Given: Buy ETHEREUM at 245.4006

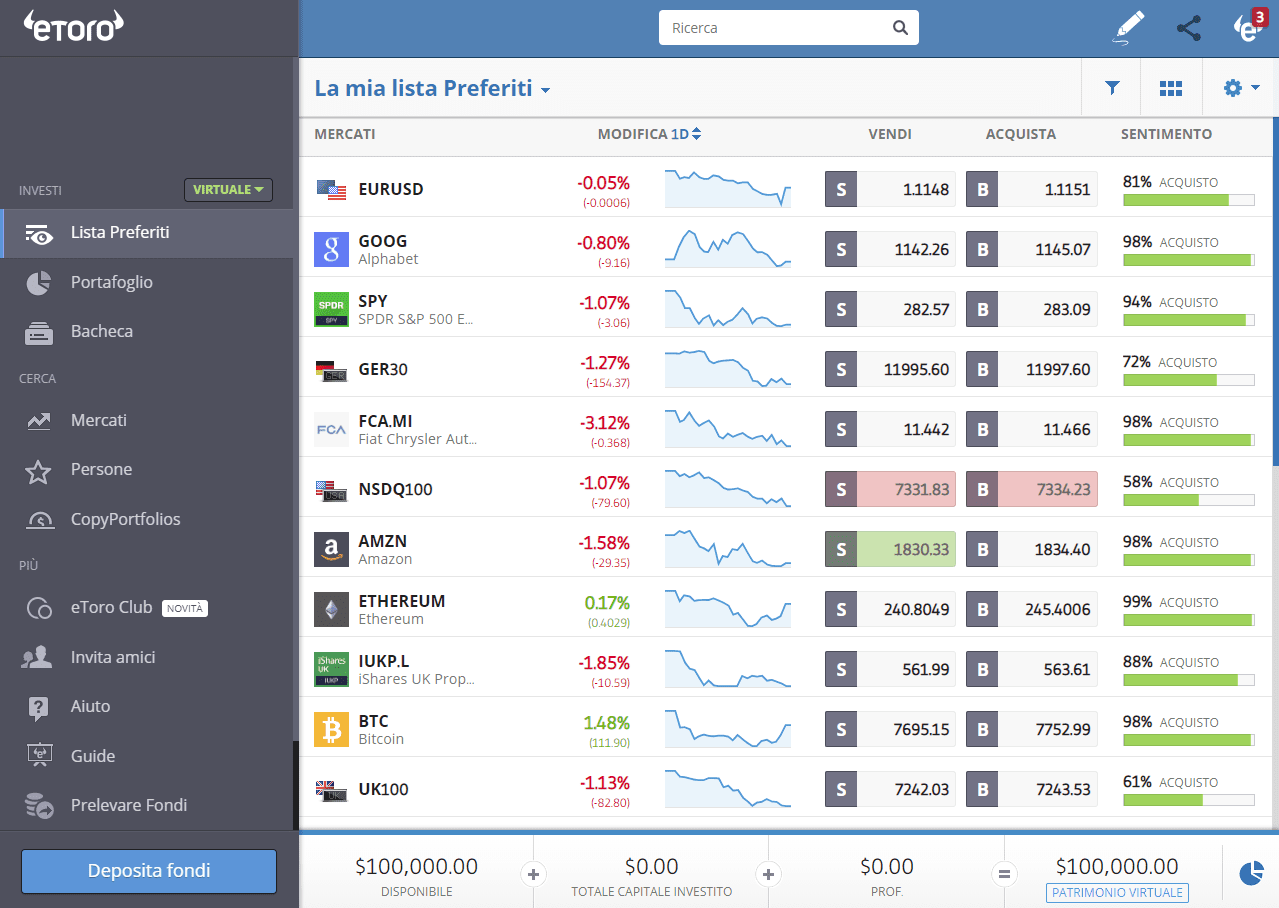Looking at the screenshot, I should 1031,609.
